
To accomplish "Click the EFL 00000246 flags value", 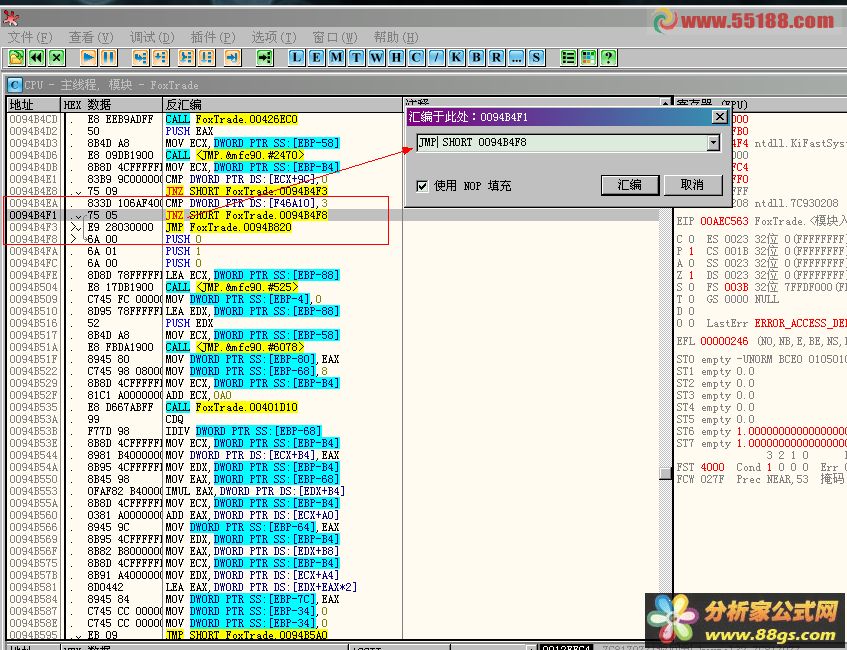I will (724, 341).
